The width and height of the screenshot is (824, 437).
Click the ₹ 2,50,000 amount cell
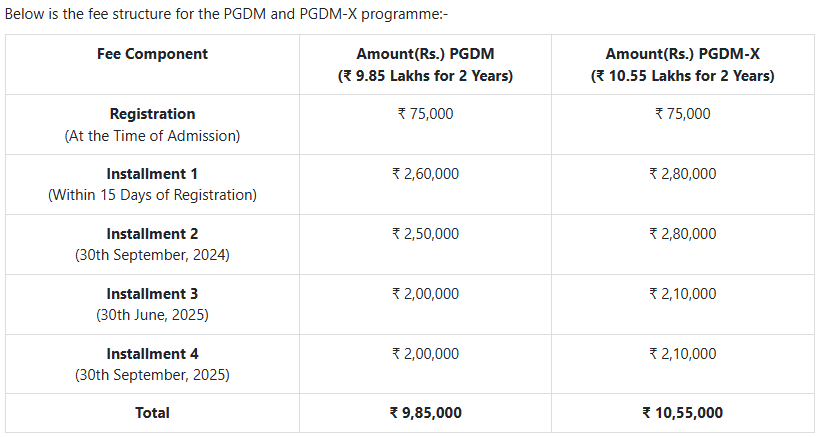pyautogui.click(x=425, y=234)
